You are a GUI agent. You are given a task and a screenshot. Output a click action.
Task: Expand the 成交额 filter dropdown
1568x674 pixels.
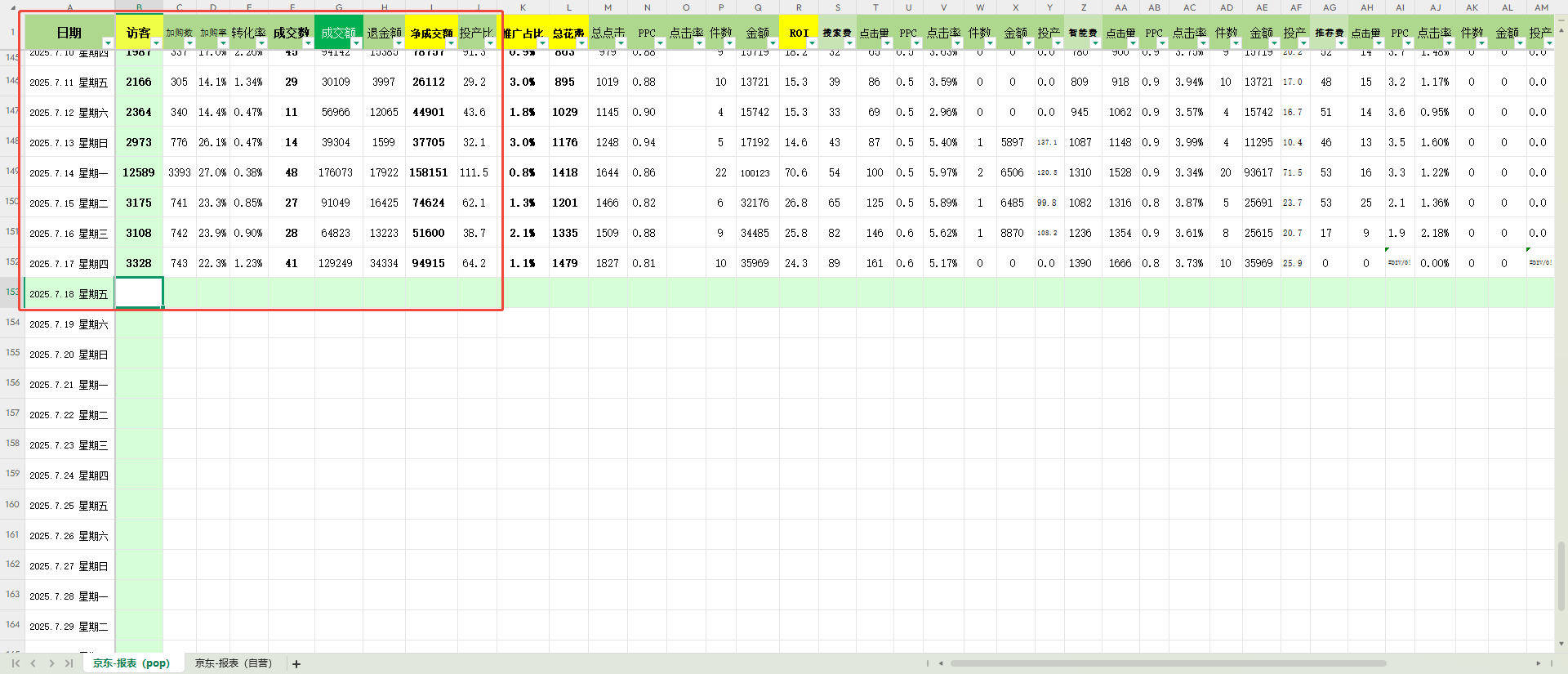pyautogui.click(x=356, y=43)
